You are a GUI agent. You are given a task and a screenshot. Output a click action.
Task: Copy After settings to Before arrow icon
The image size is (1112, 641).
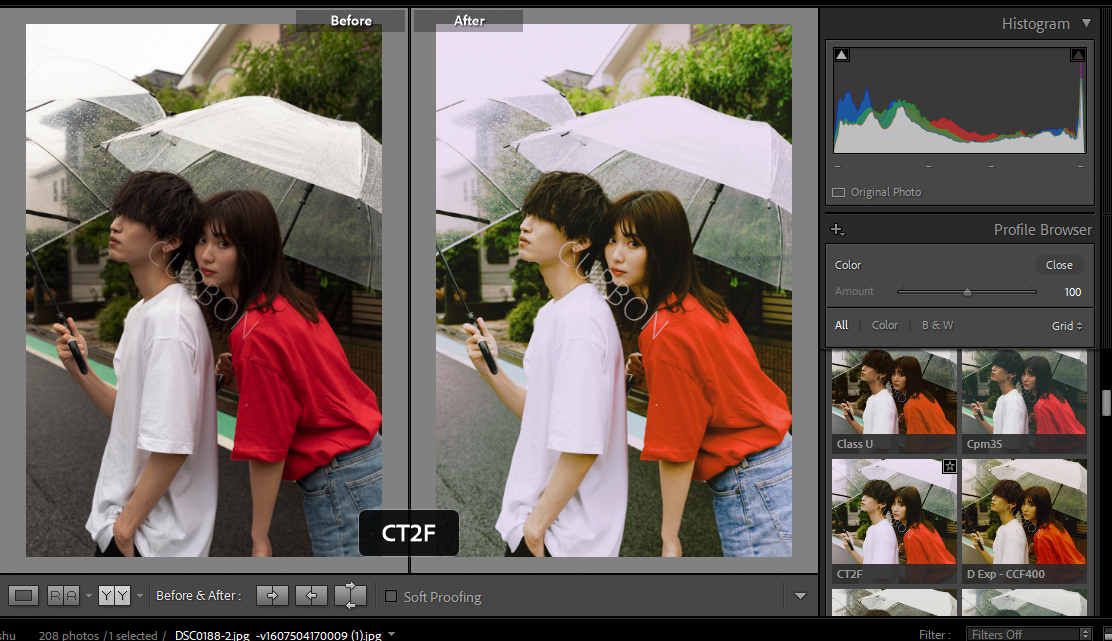click(x=311, y=596)
